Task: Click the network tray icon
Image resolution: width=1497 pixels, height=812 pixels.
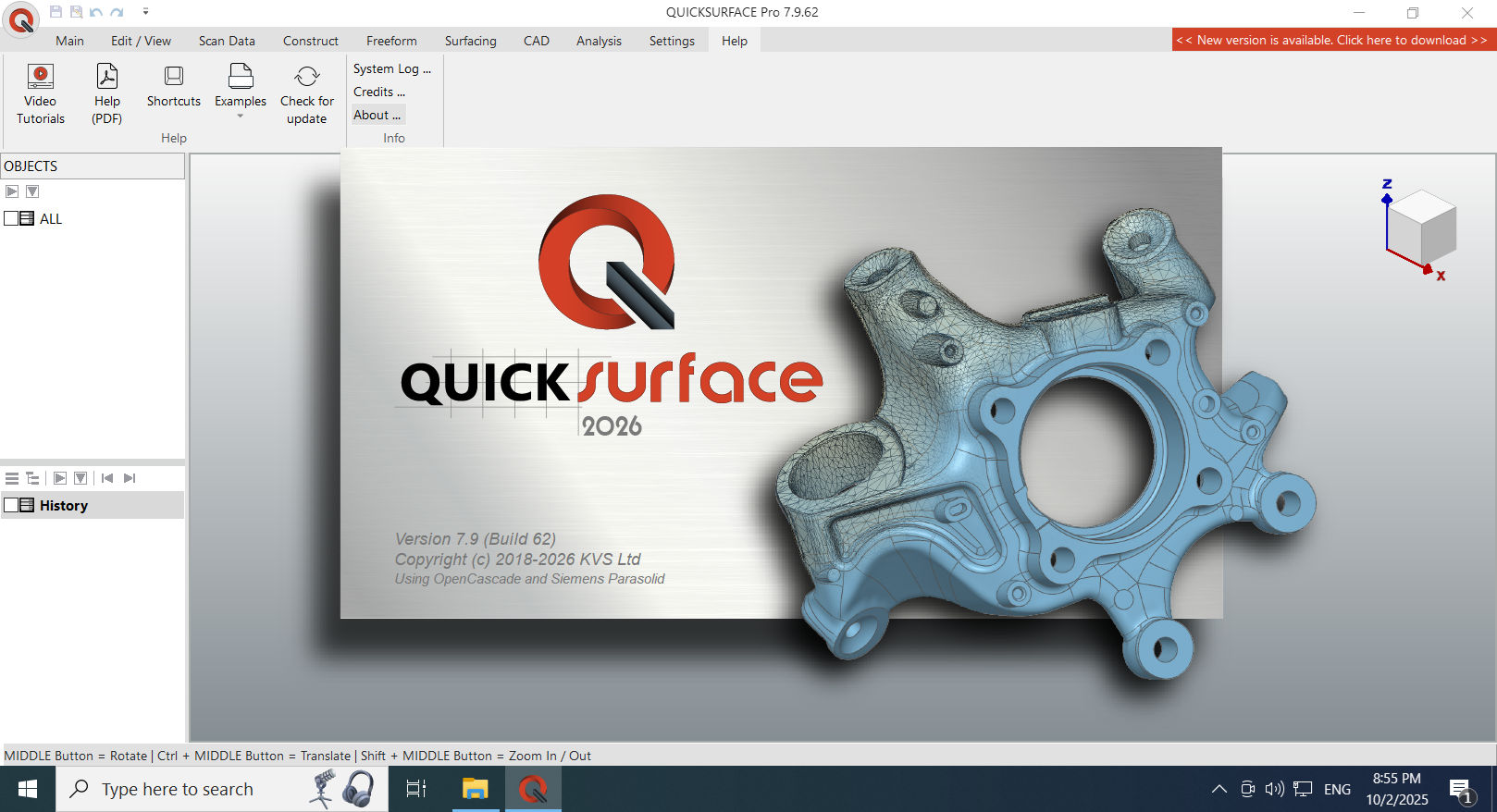Action: tap(1303, 789)
